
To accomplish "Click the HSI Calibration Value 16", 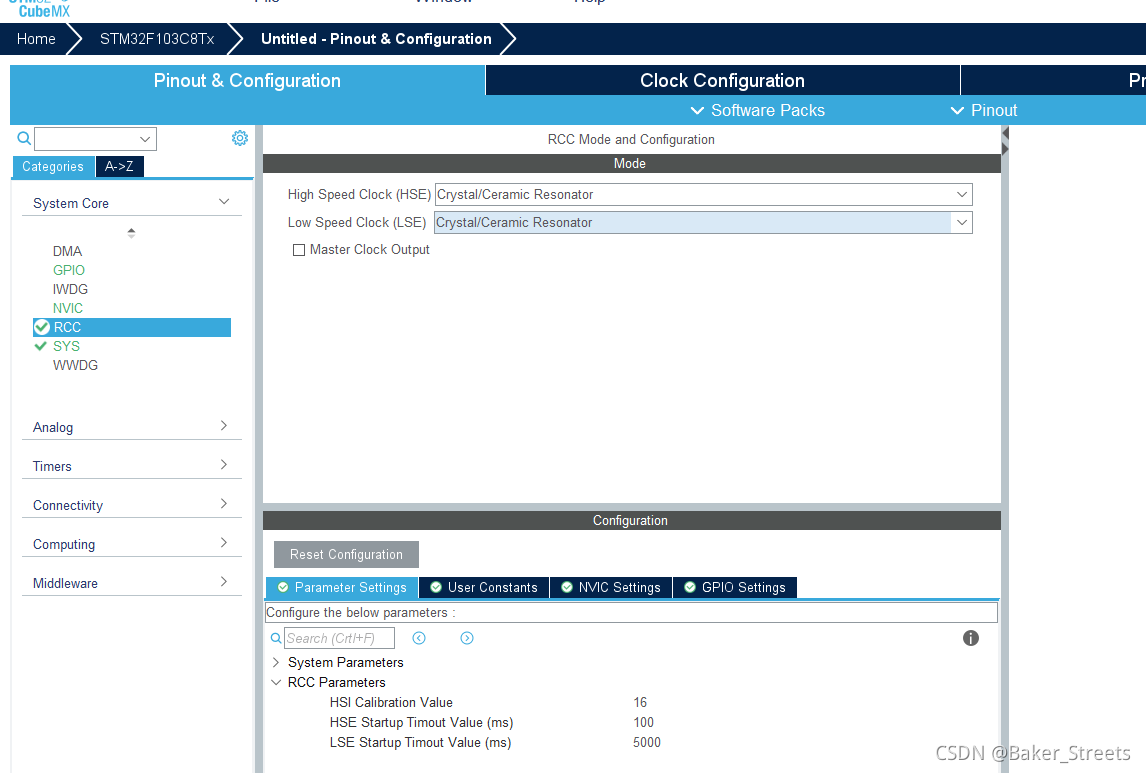I will pos(640,702).
